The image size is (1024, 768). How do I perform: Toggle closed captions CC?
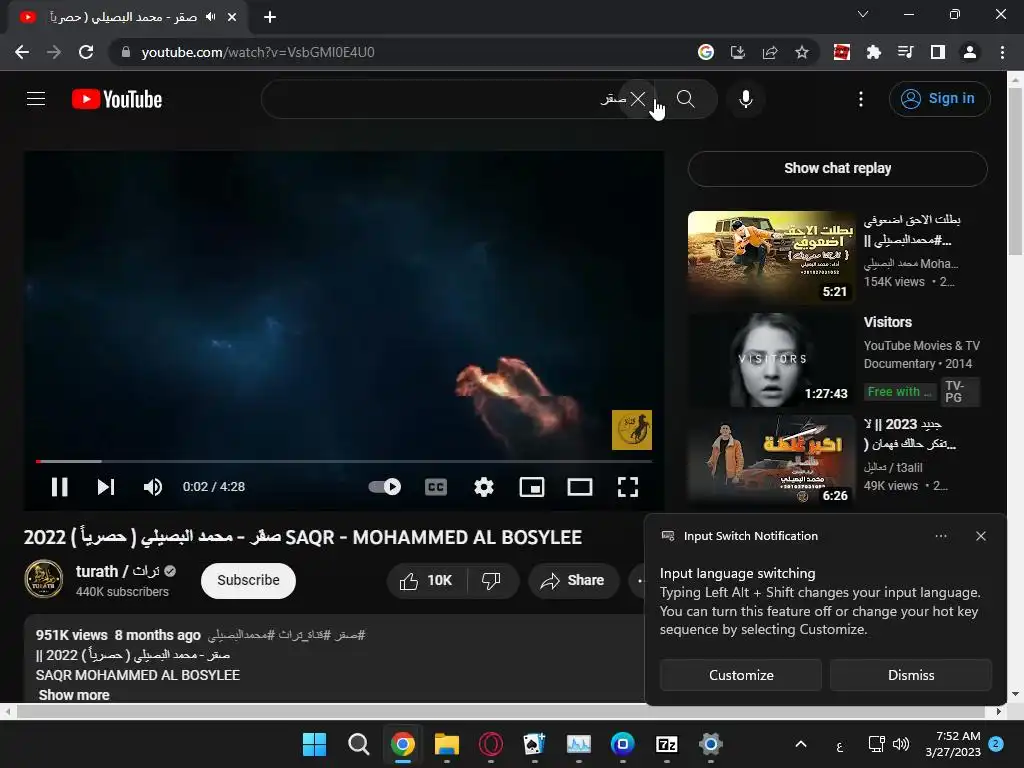point(436,487)
